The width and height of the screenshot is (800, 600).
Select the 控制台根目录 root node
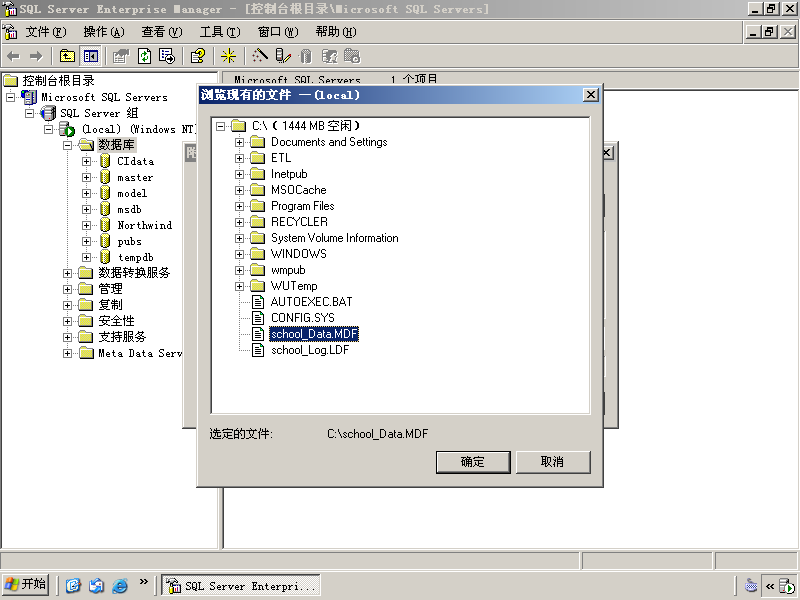58,81
